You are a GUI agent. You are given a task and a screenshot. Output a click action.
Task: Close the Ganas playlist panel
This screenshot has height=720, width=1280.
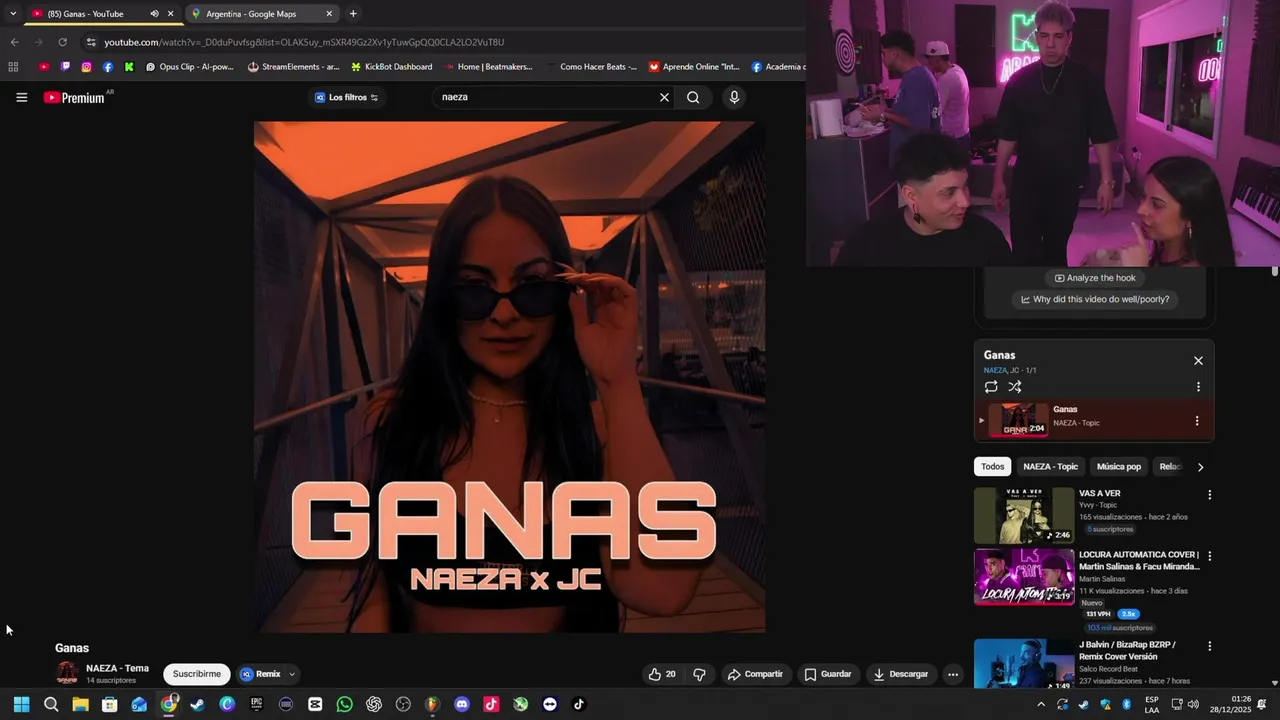pos(1198,361)
